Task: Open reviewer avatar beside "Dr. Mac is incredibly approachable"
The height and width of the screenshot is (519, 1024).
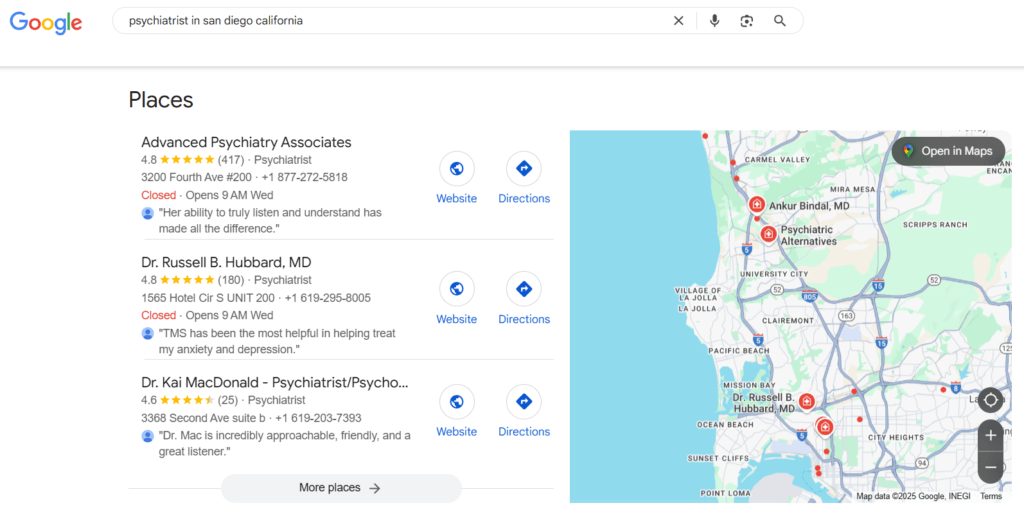Action: [x=148, y=436]
